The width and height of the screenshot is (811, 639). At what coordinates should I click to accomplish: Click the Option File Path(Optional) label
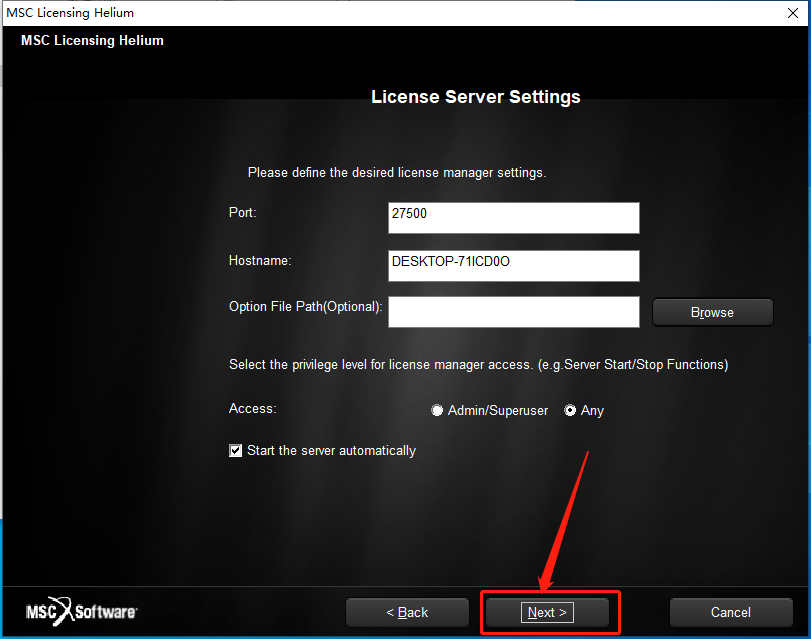coord(306,307)
